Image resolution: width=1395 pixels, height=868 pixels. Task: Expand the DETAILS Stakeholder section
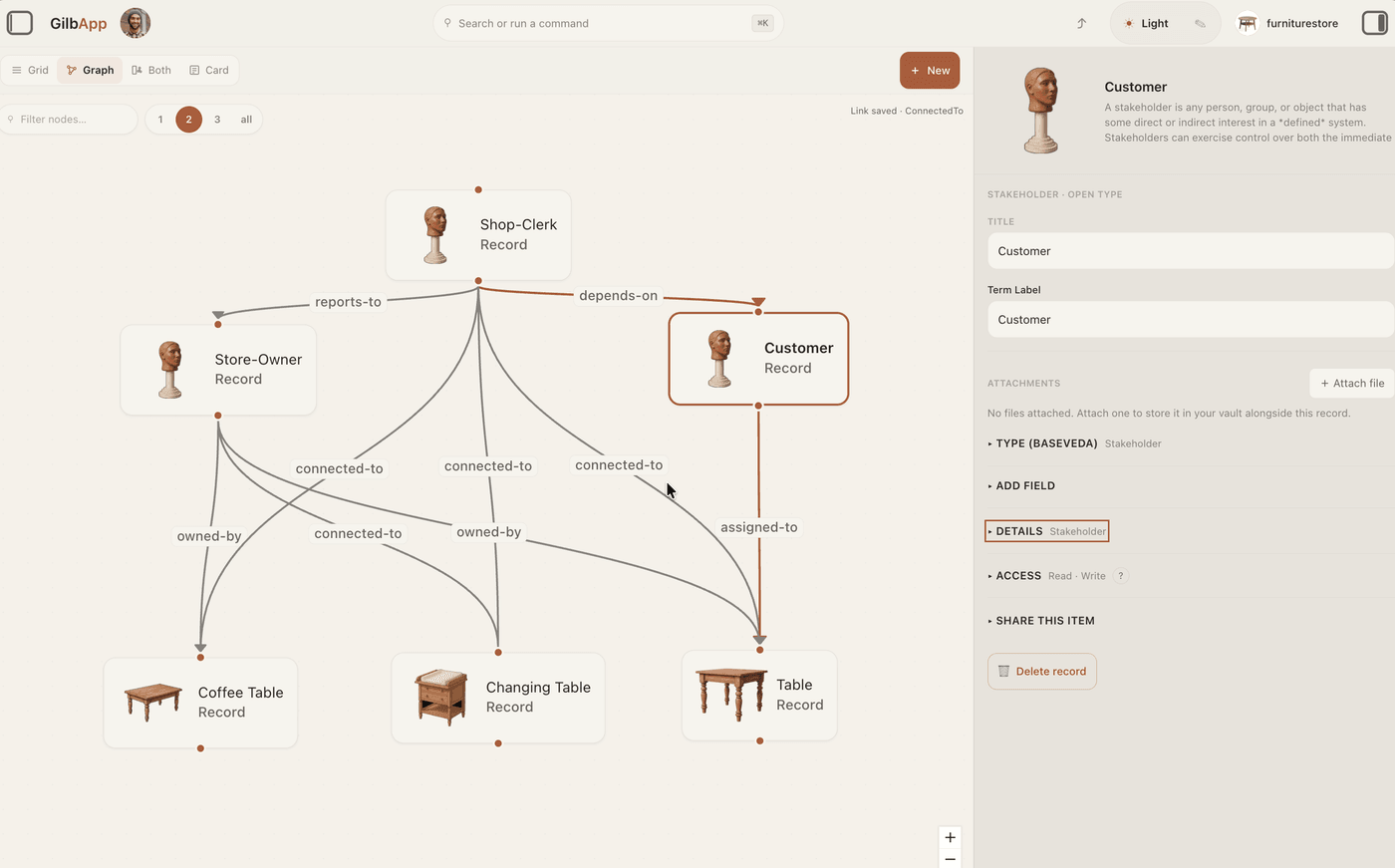tap(1046, 531)
